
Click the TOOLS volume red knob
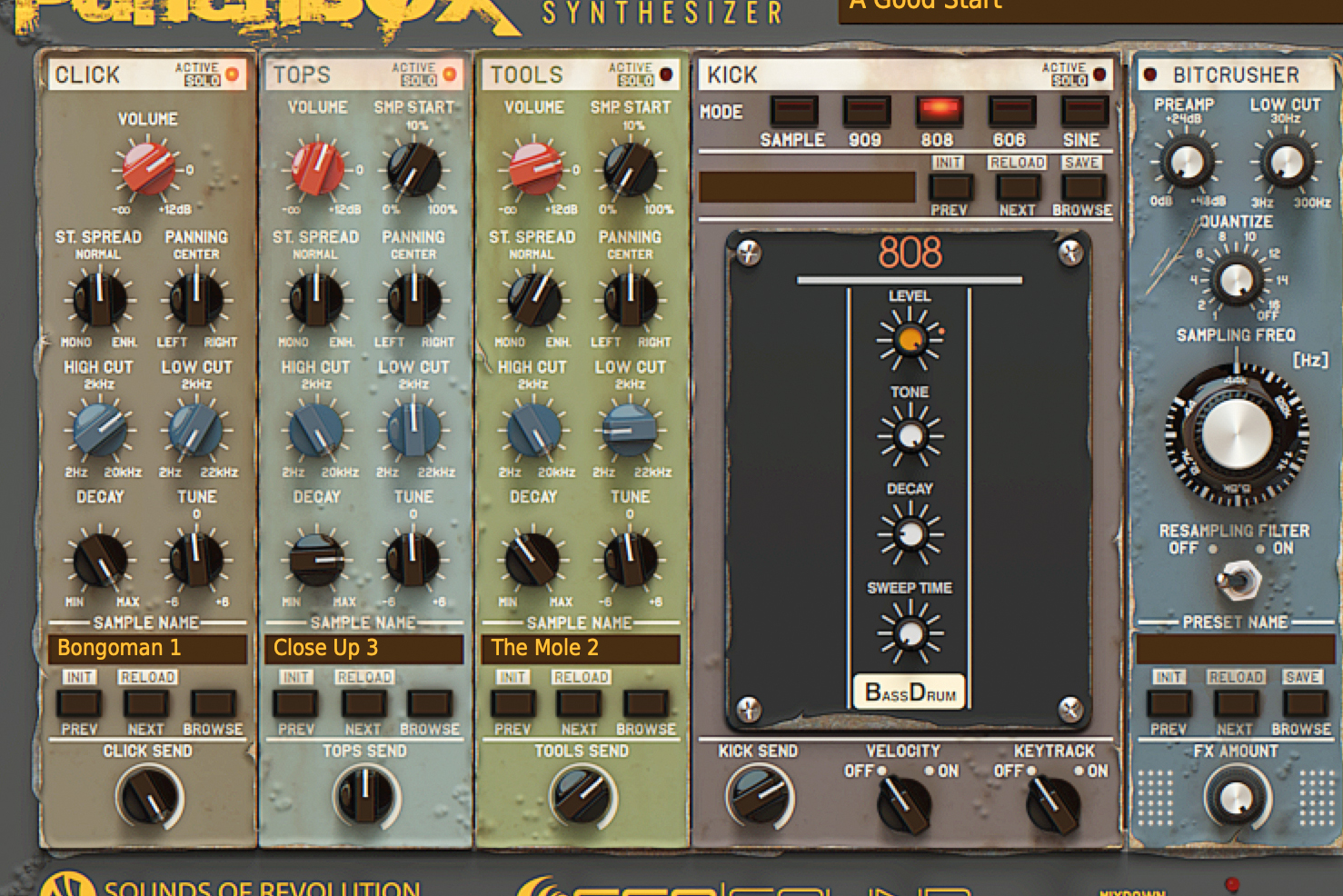tap(535, 169)
